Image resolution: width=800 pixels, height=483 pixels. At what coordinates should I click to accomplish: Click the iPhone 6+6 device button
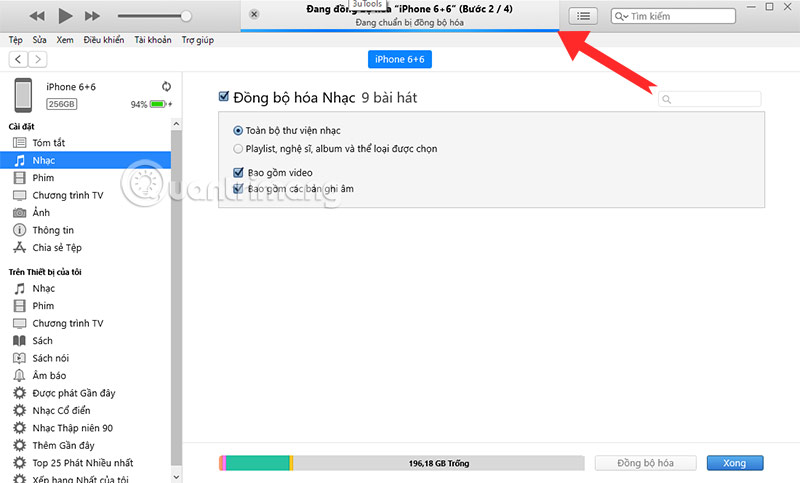coord(399,59)
